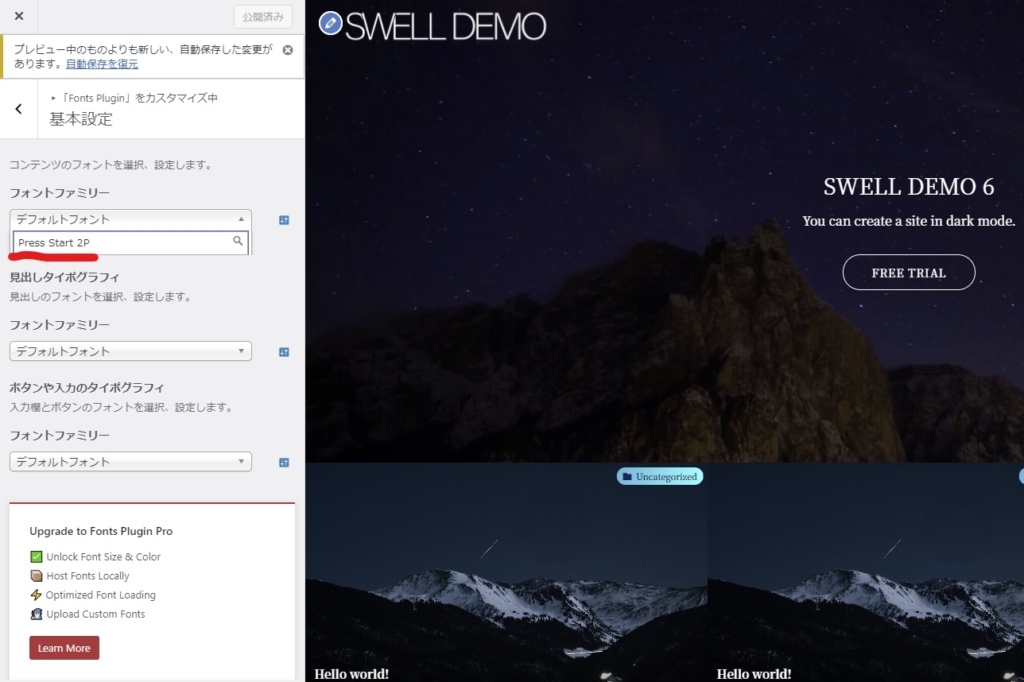Open the headings フォントファミリー dropdown
1024x682 pixels.
click(131, 351)
